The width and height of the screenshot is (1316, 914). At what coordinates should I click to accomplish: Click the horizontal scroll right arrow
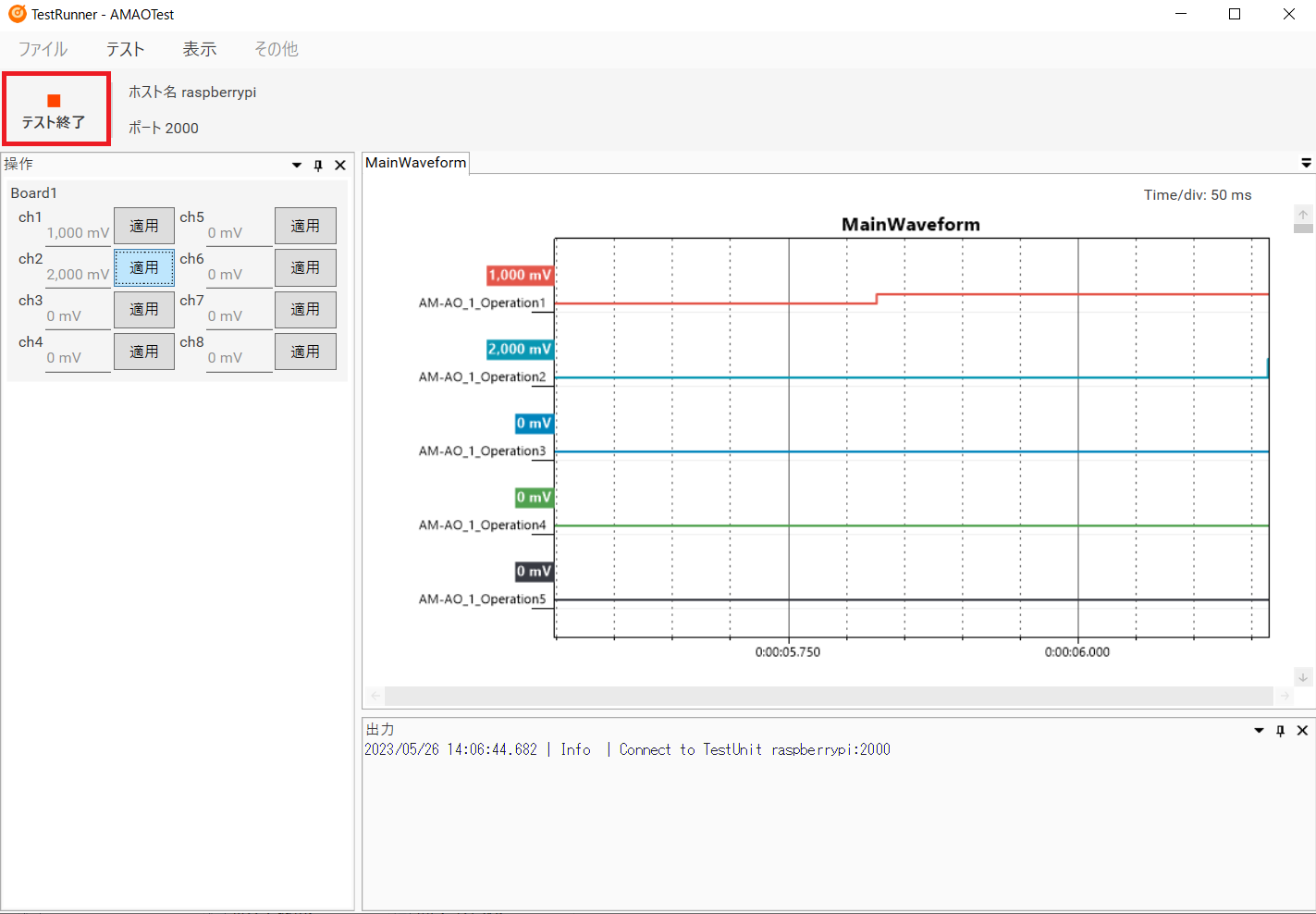coord(1285,696)
